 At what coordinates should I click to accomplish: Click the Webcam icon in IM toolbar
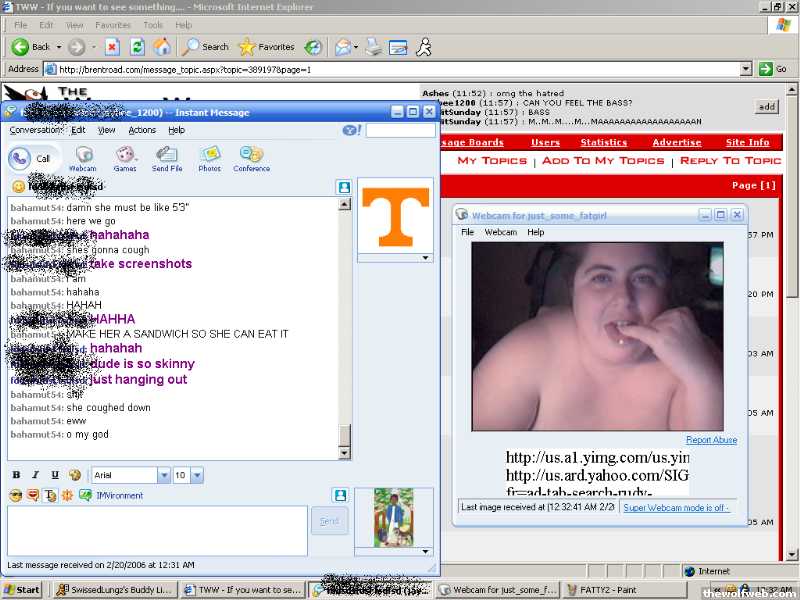[84, 155]
